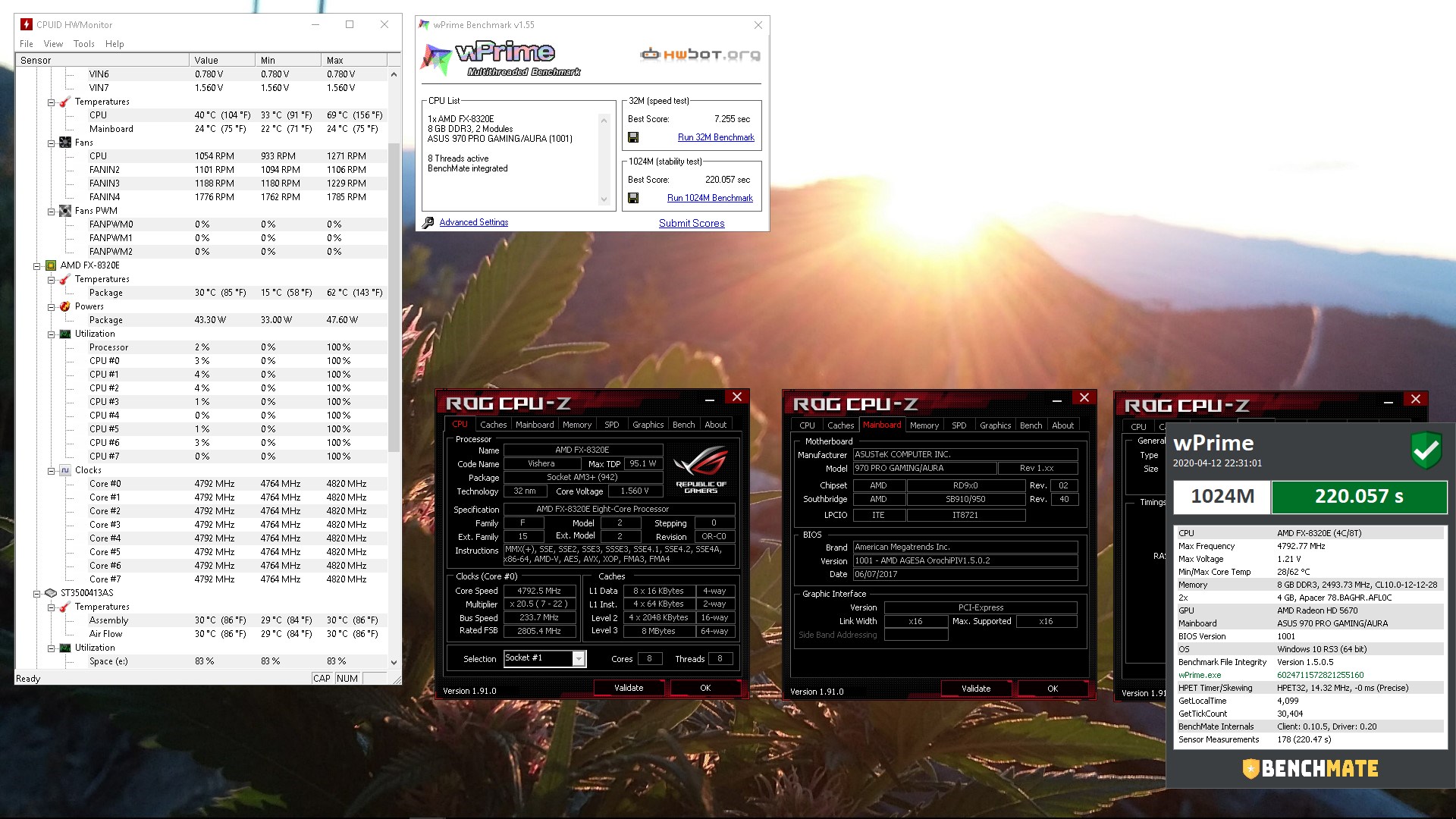Collapse the CPU Utilization tree node
The image size is (1456, 819).
coord(51,334)
